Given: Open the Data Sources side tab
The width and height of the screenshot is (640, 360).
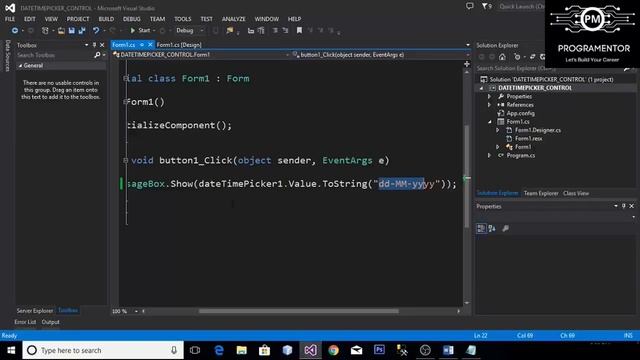Looking at the screenshot, I should pos(7,56).
